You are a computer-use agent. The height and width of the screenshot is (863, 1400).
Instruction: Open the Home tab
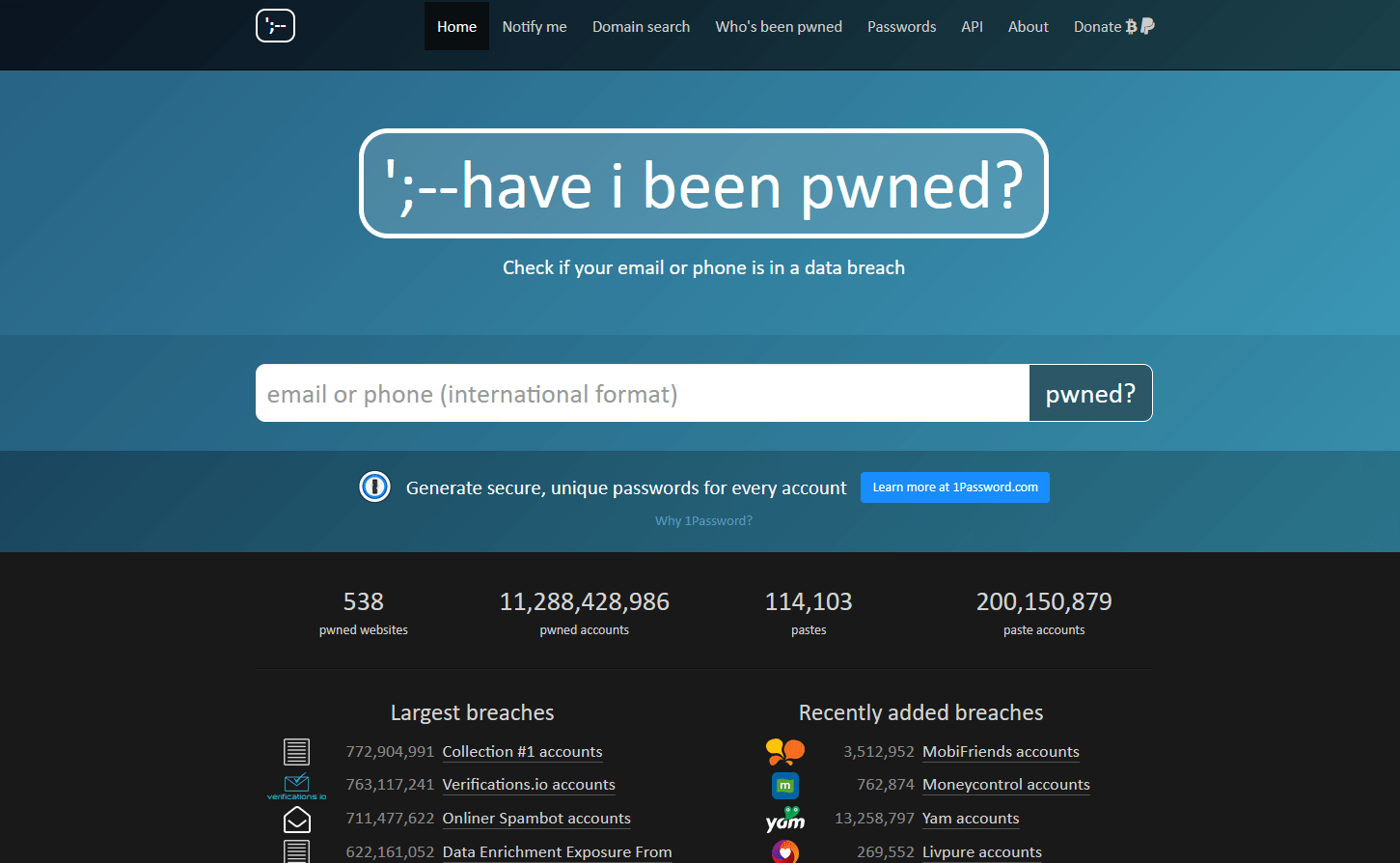[456, 26]
